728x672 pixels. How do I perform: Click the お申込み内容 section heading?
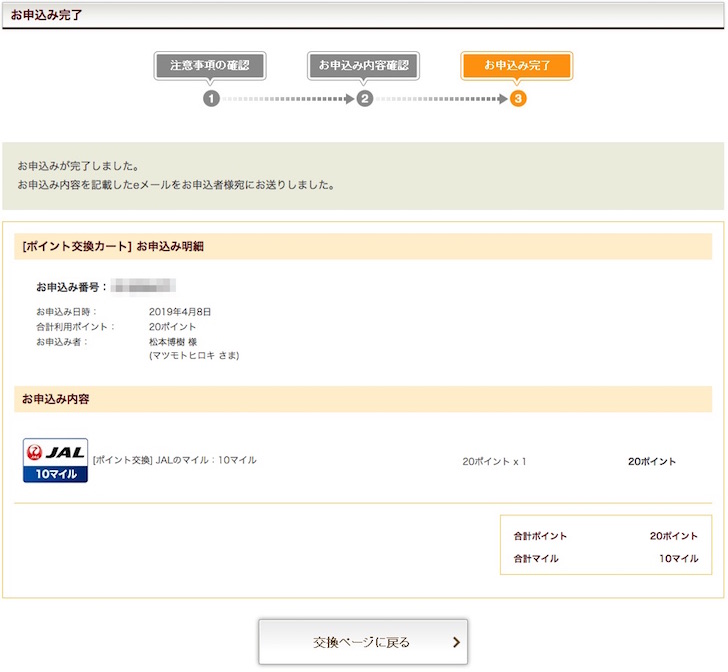[x=55, y=399]
